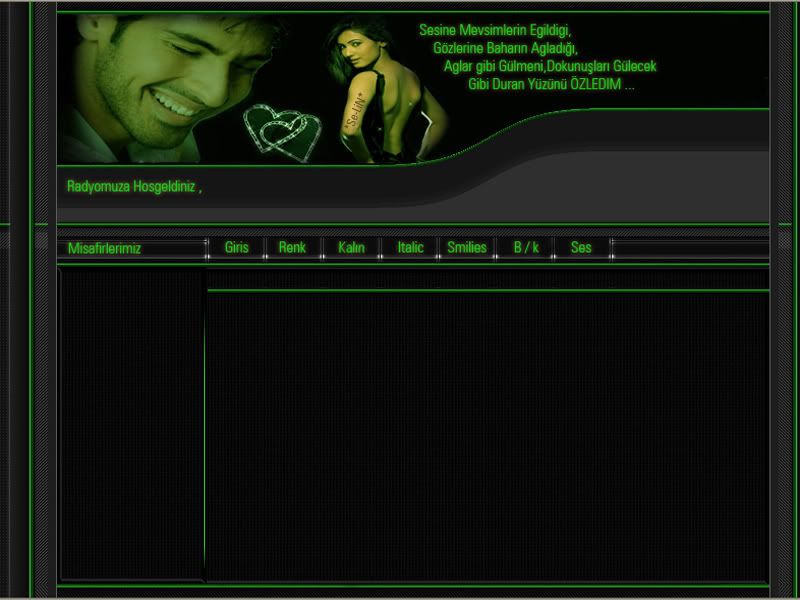Click the glowing double hearts icon

pyautogui.click(x=283, y=132)
